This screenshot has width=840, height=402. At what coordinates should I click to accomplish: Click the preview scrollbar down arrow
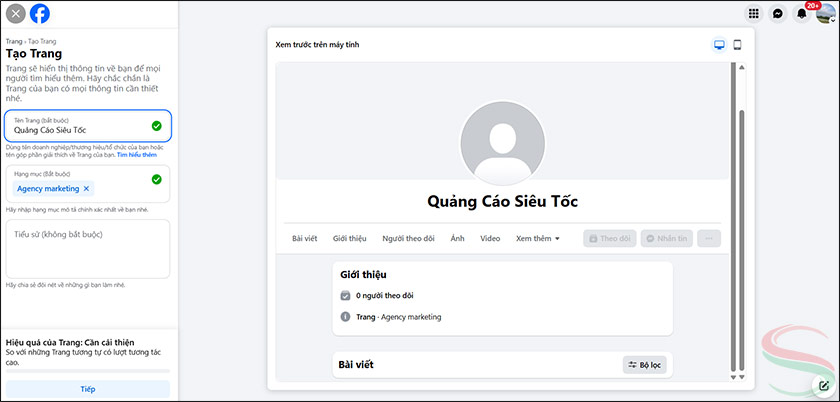[741, 377]
